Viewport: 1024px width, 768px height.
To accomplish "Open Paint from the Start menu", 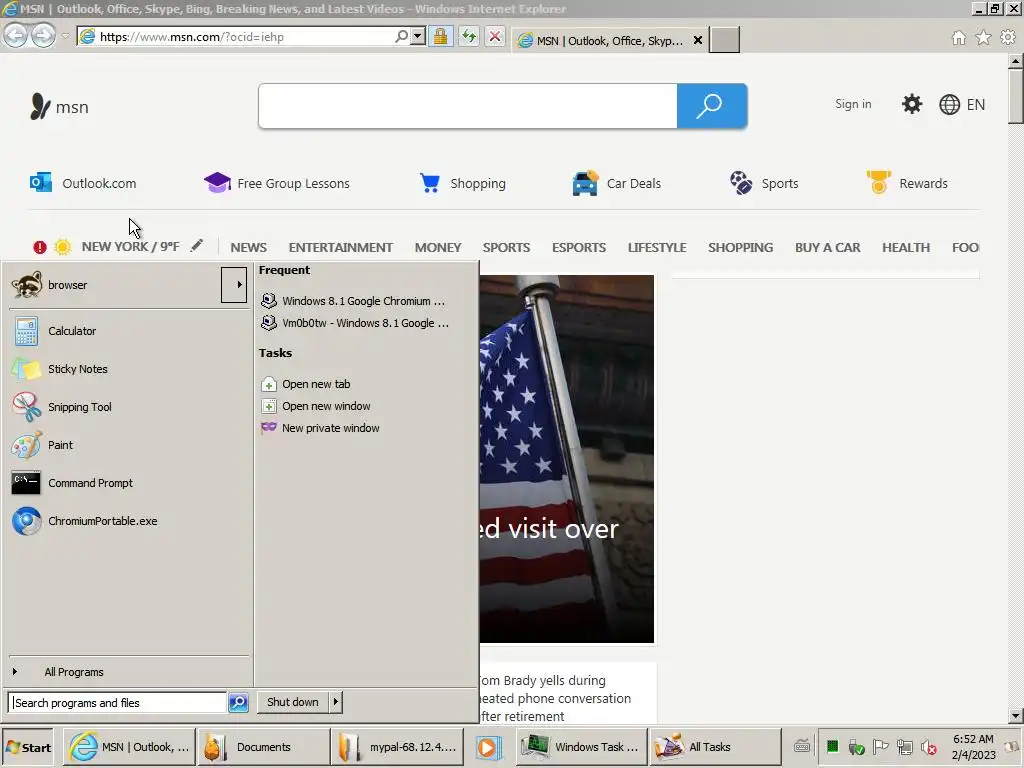I will pyautogui.click(x=129, y=445).
